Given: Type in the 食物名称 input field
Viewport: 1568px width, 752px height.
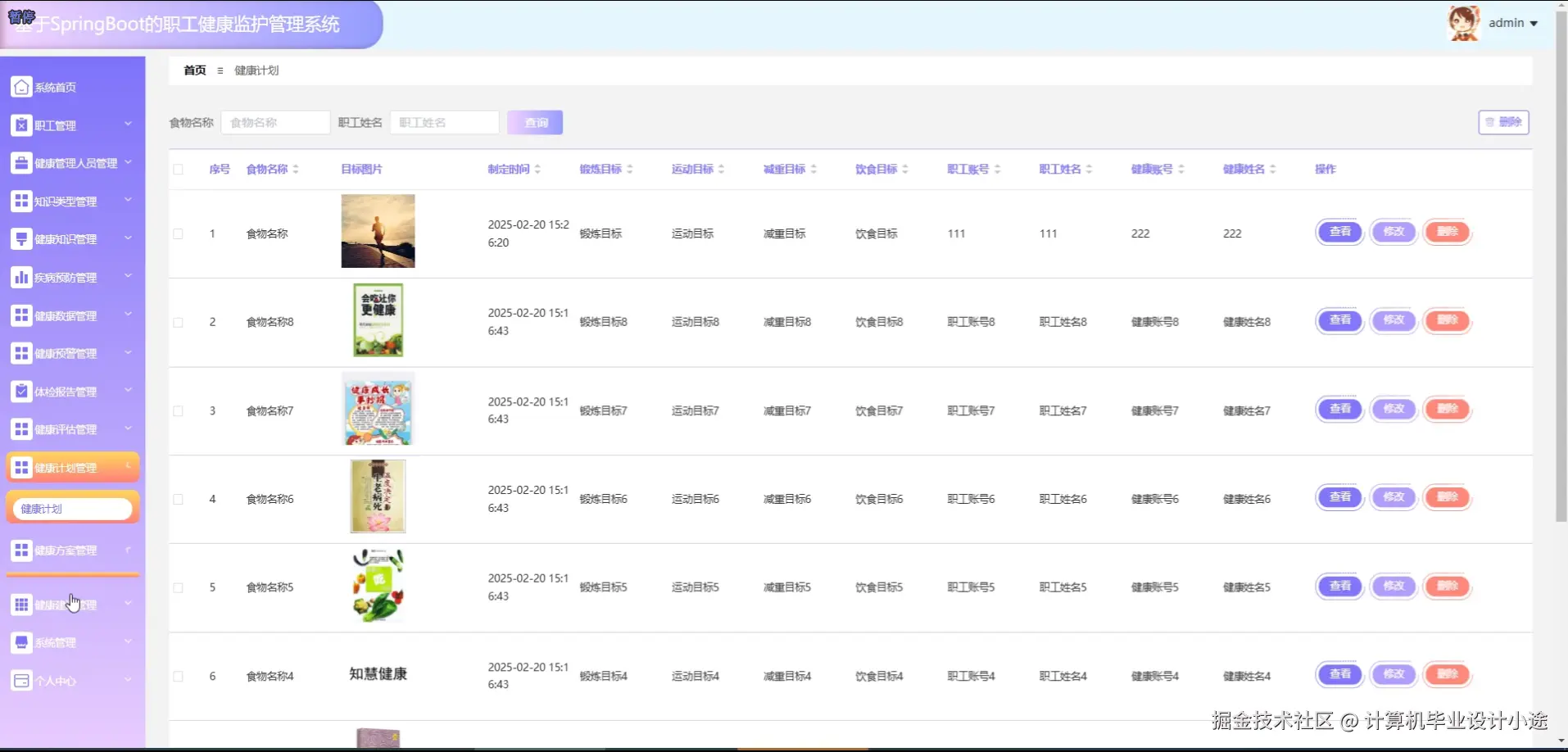Looking at the screenshot, I should click(275, 122).
